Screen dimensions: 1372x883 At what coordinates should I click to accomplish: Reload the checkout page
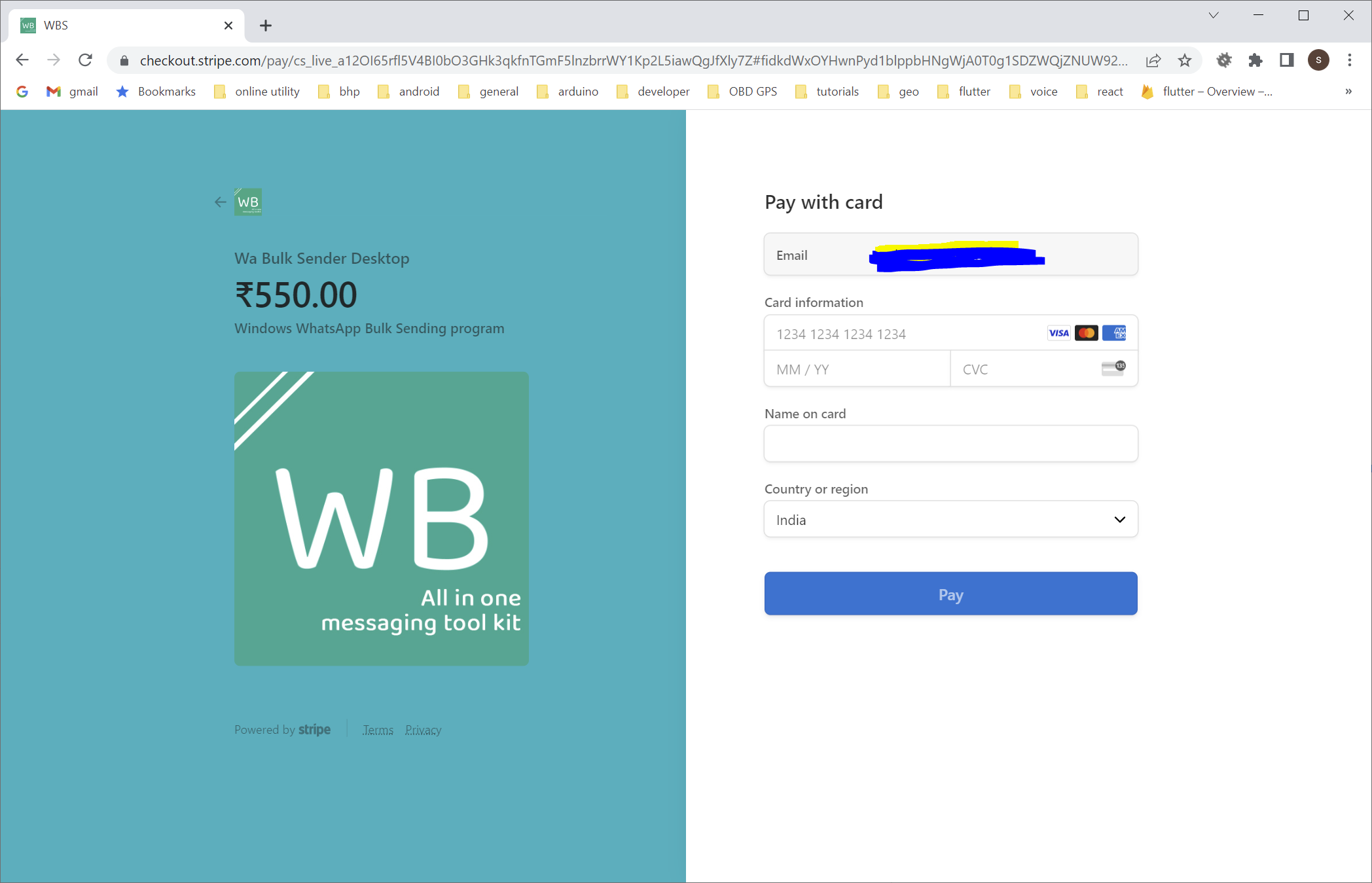point(85,61)
